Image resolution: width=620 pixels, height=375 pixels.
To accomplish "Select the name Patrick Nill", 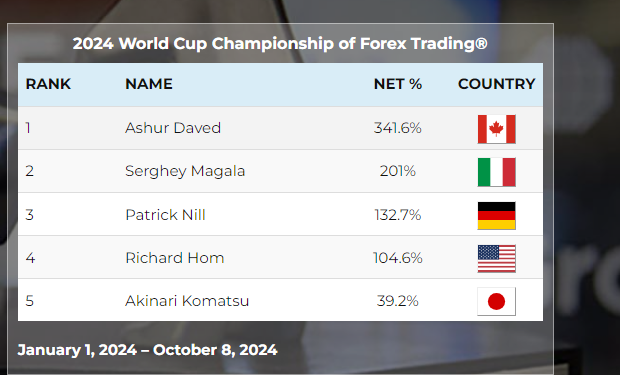I will (165, 215).
